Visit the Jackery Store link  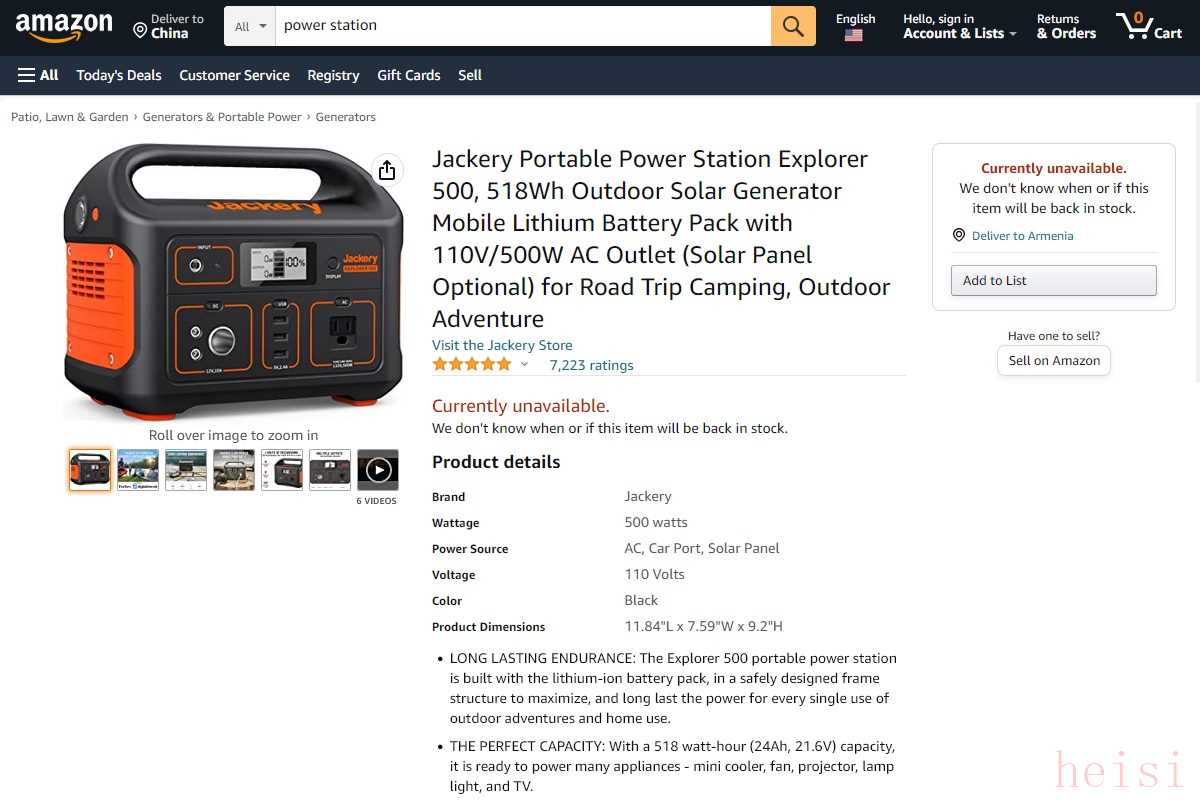tap(502, 345)
